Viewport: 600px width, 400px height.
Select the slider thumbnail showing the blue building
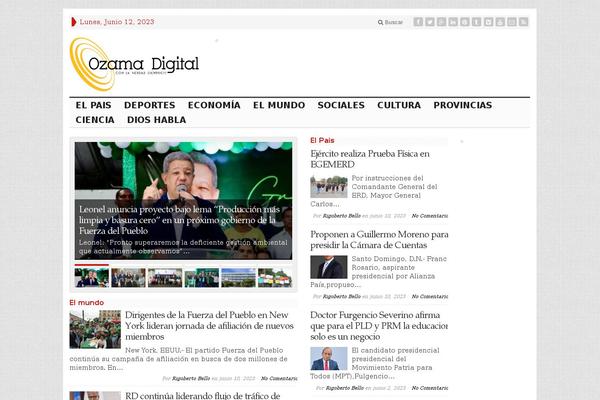[238, 278]
